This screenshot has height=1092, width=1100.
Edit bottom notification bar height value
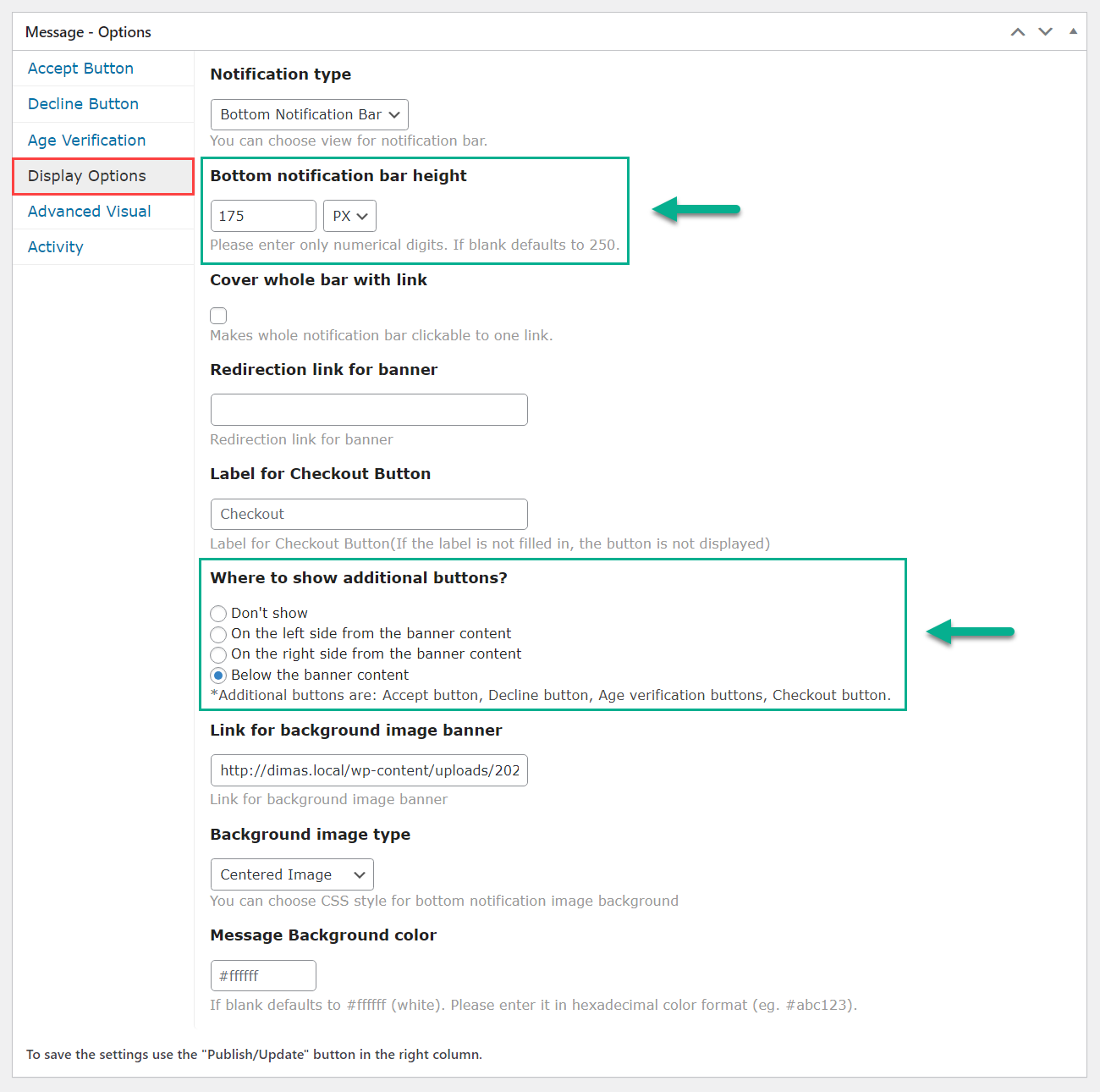coord(263,216)
